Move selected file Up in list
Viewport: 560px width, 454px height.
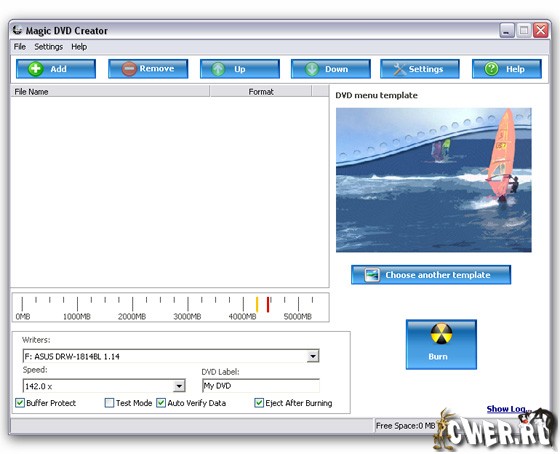240,69
